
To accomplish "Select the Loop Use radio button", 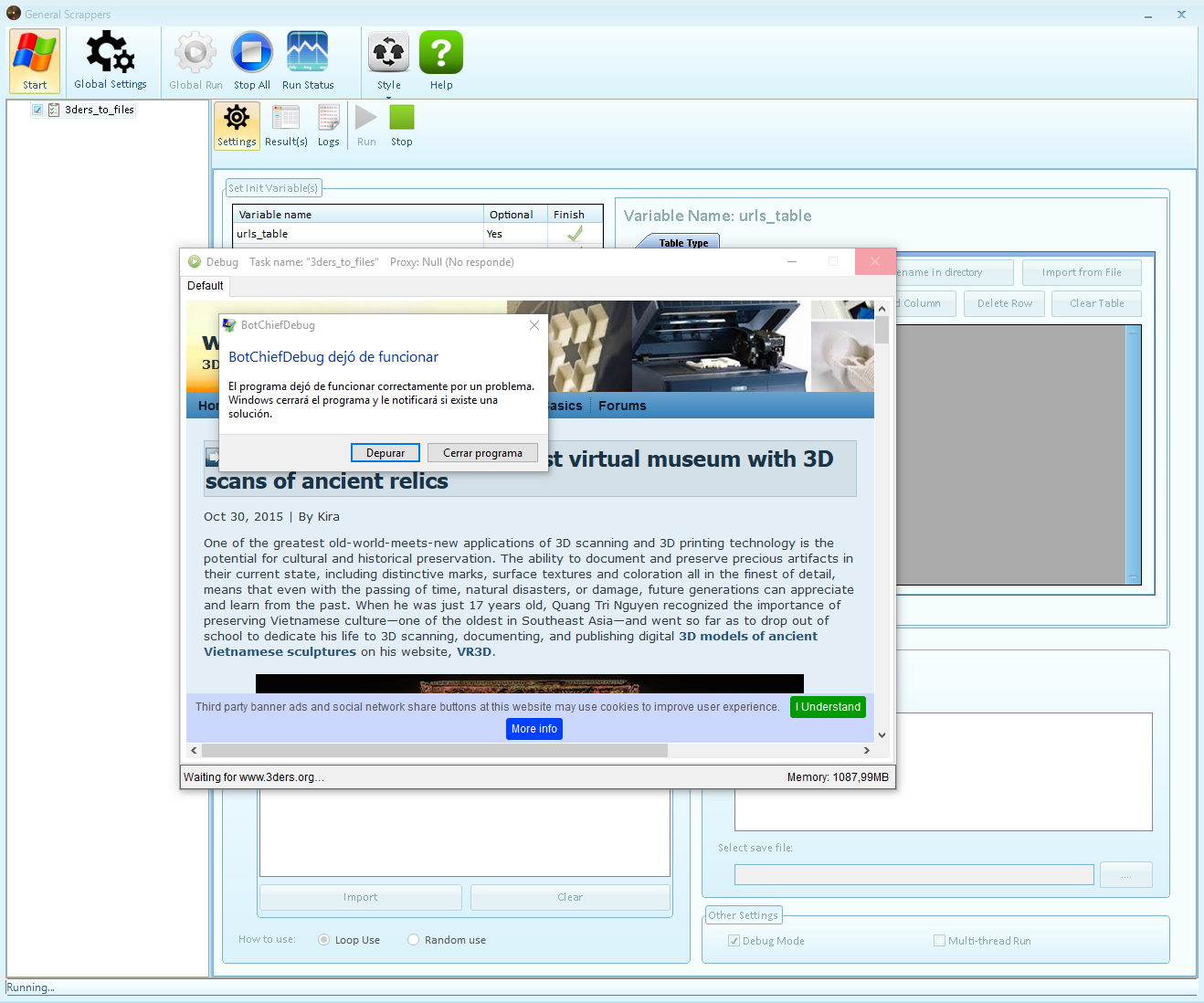I will [x=324, y=940].
